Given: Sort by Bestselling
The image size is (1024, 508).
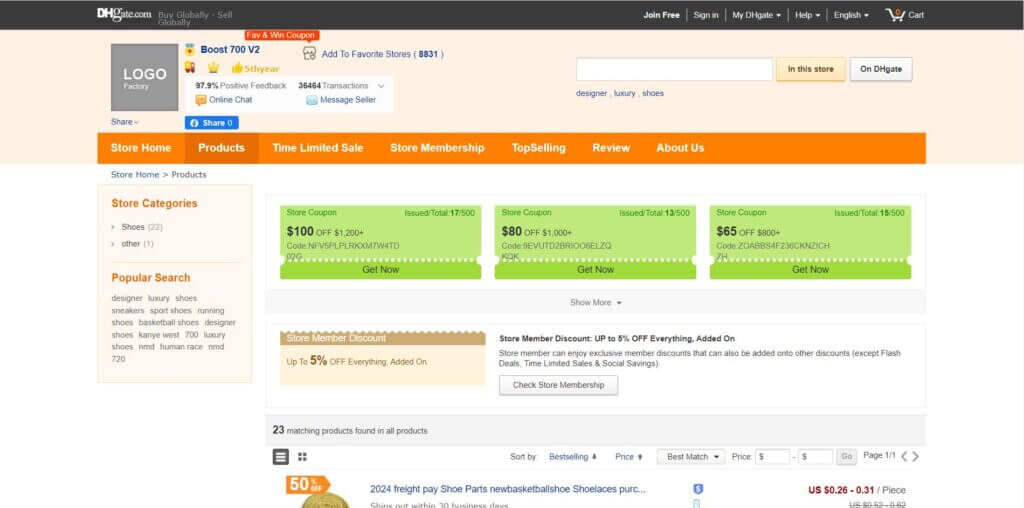Looking at the screenshot, I should pyautogui.click(x=573, y=457).
